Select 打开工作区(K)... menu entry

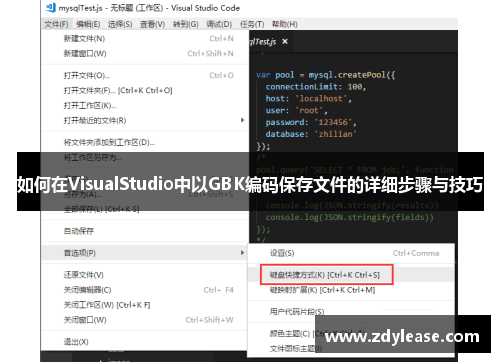[x=145, y=106]
